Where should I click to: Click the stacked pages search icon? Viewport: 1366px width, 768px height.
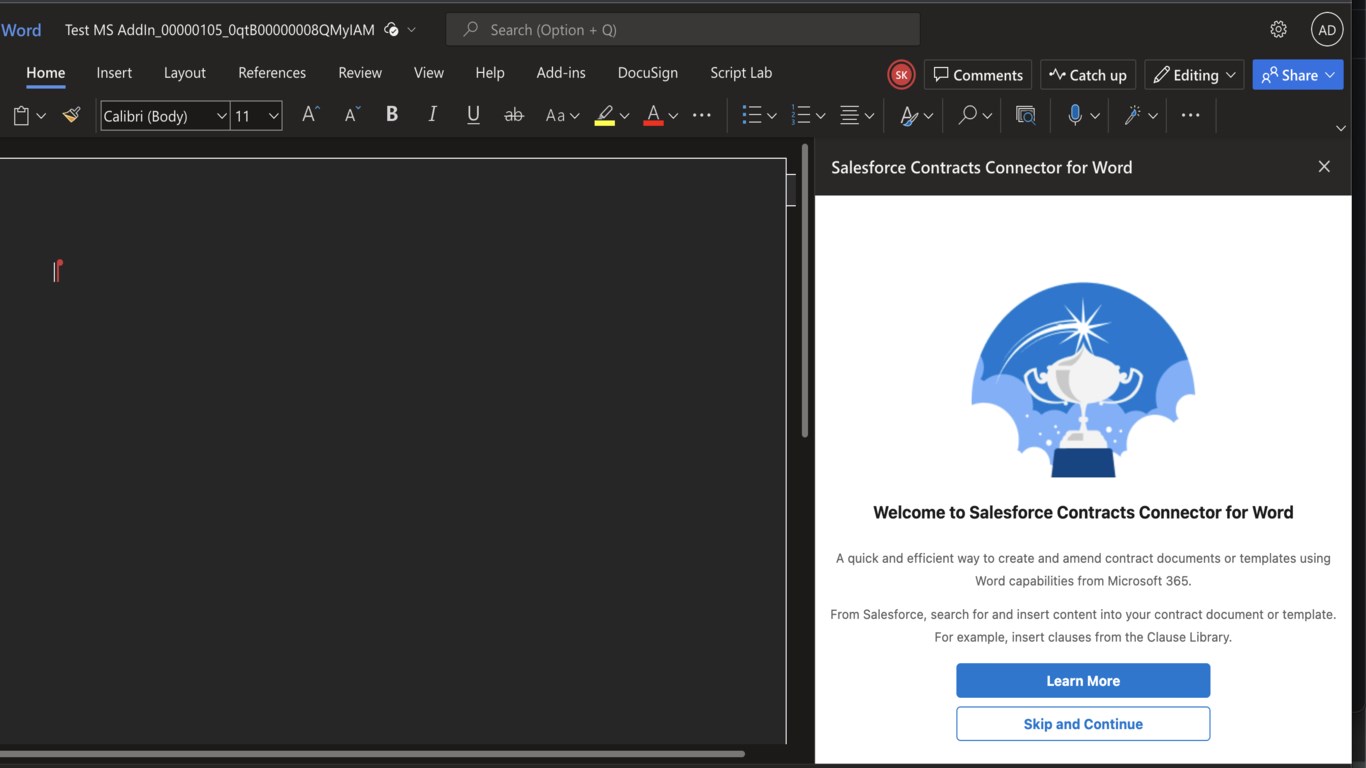[x=1025, y=116]
